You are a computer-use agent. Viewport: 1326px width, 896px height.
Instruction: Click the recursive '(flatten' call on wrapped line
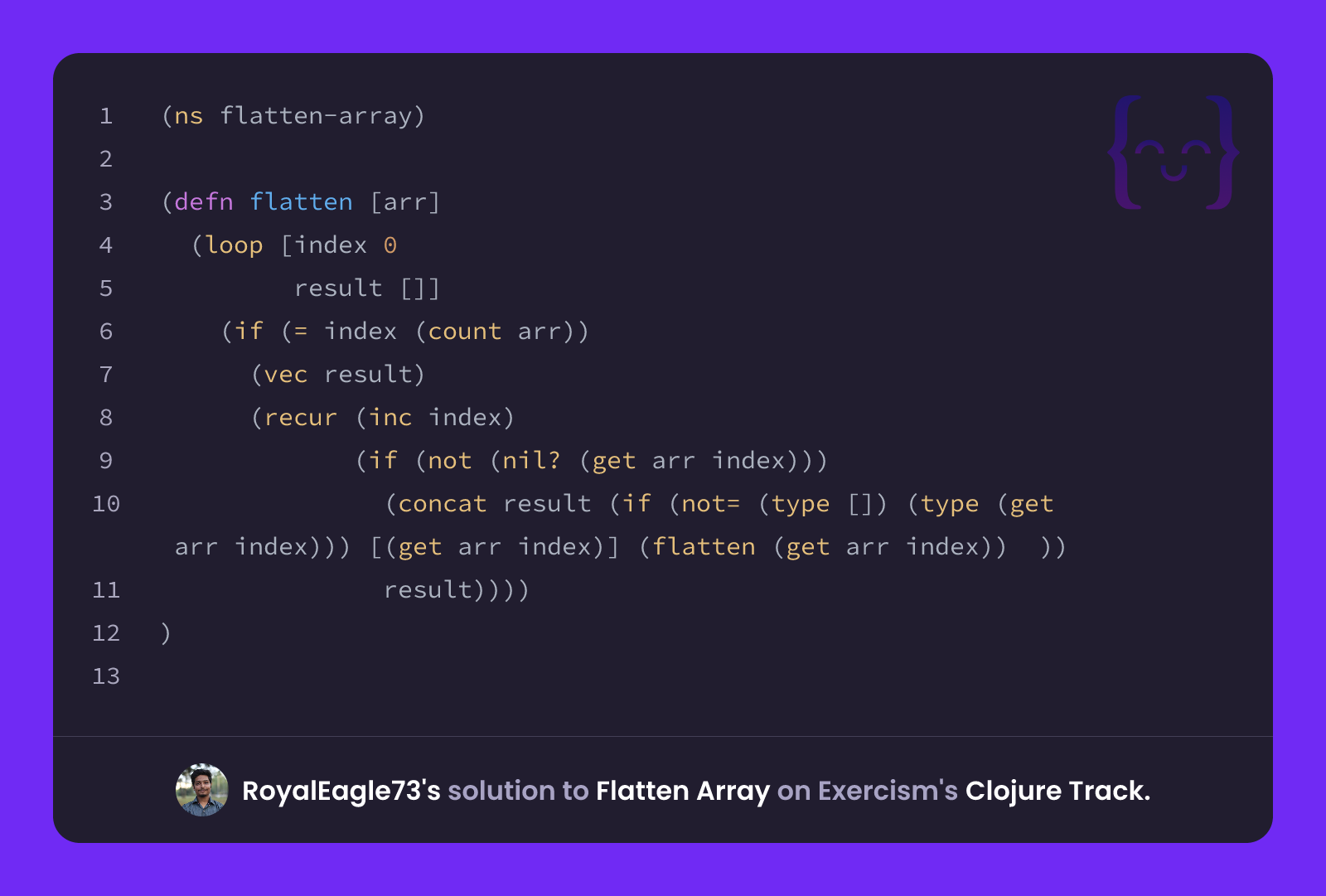pyautogui.click(x=697, y=547)
